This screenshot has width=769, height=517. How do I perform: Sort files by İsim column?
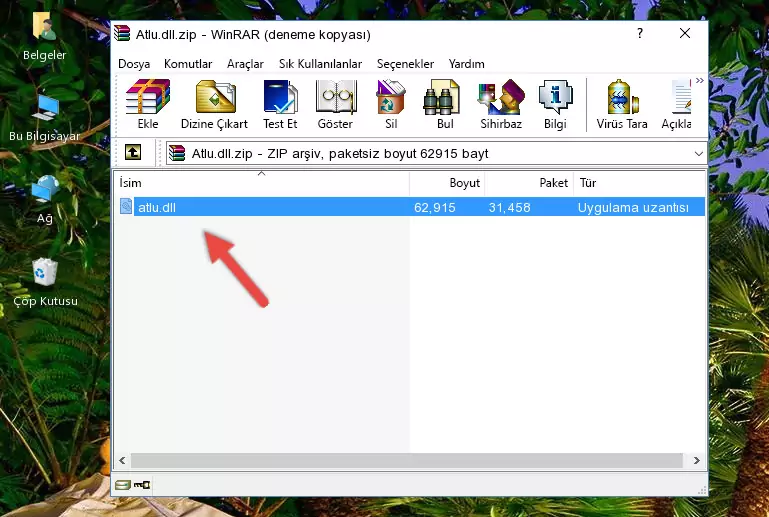coord(262,183)
